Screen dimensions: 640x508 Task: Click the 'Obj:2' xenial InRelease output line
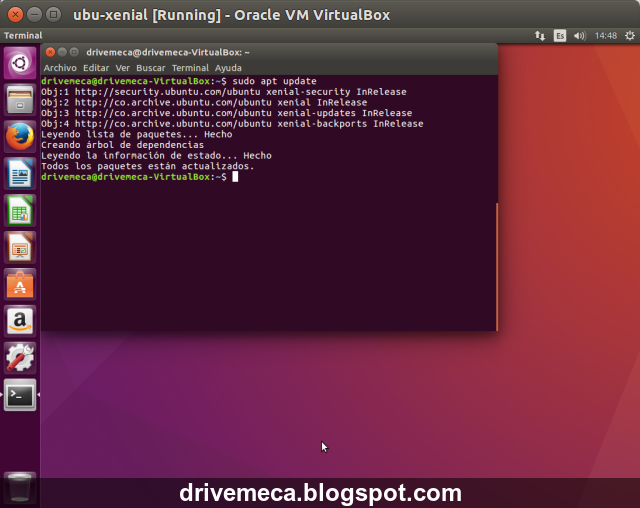point(204,102)
